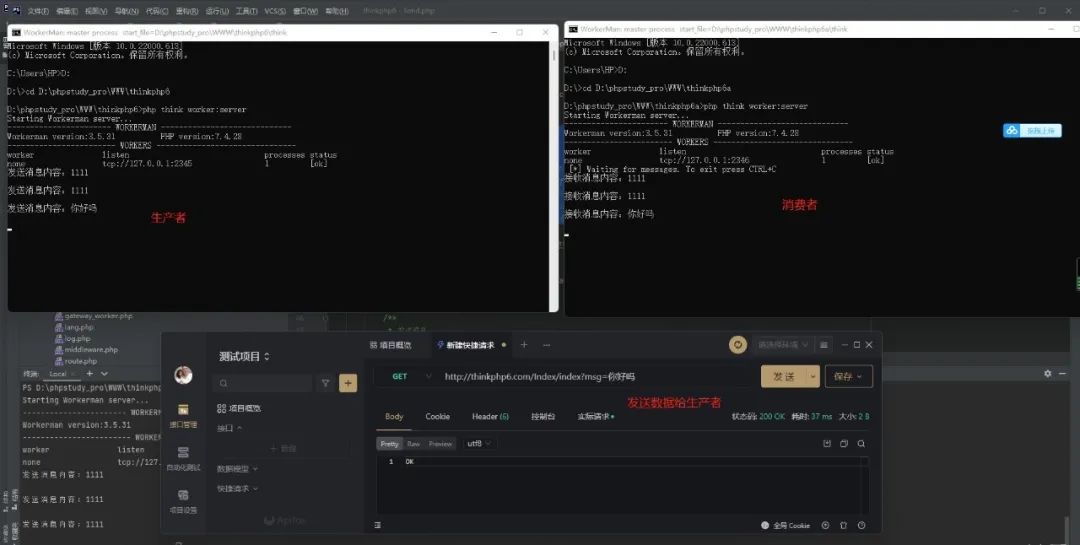Open the 保存 dropdown button

849,376
